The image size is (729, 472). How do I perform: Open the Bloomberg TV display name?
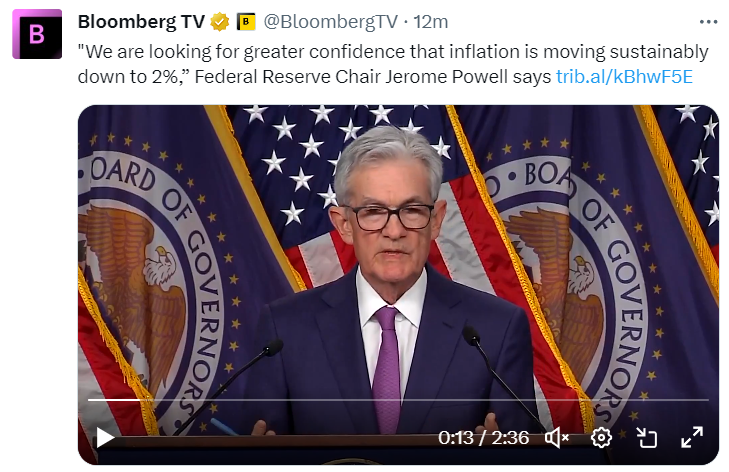click(141, 22)
